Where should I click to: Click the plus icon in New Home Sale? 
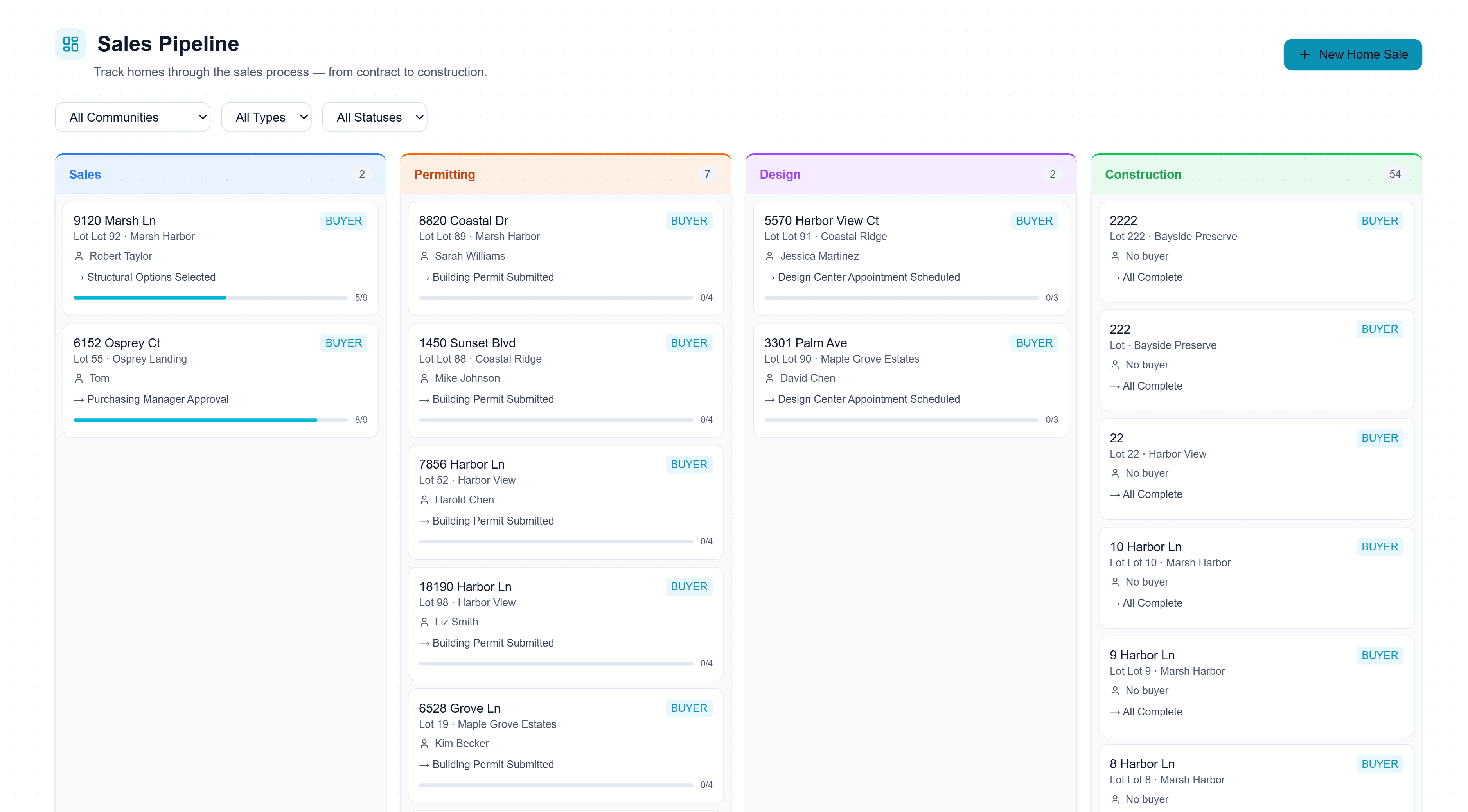[x=1304, y=55]
